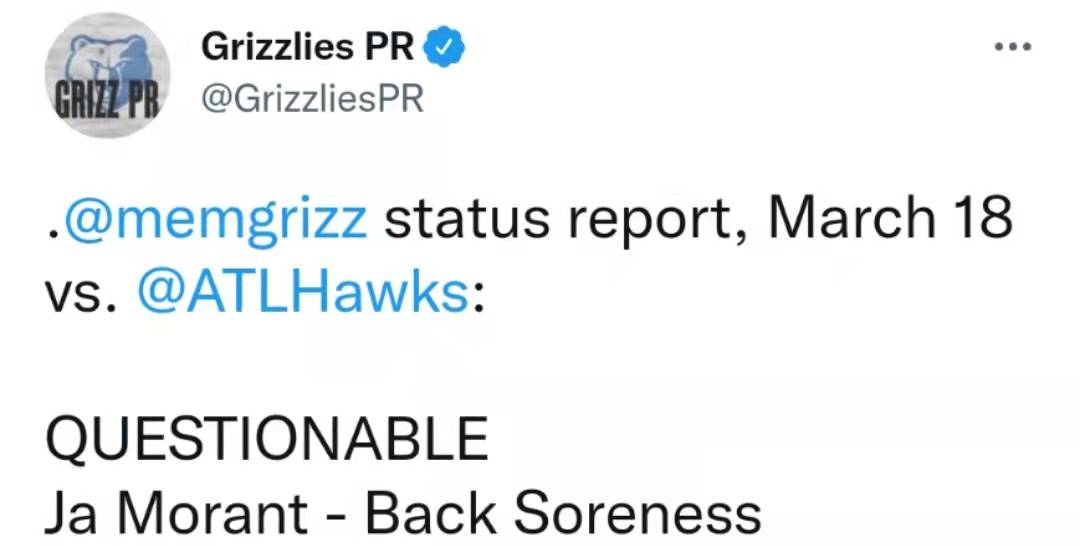Click the bear logo inside the avatar

[109, 61]
